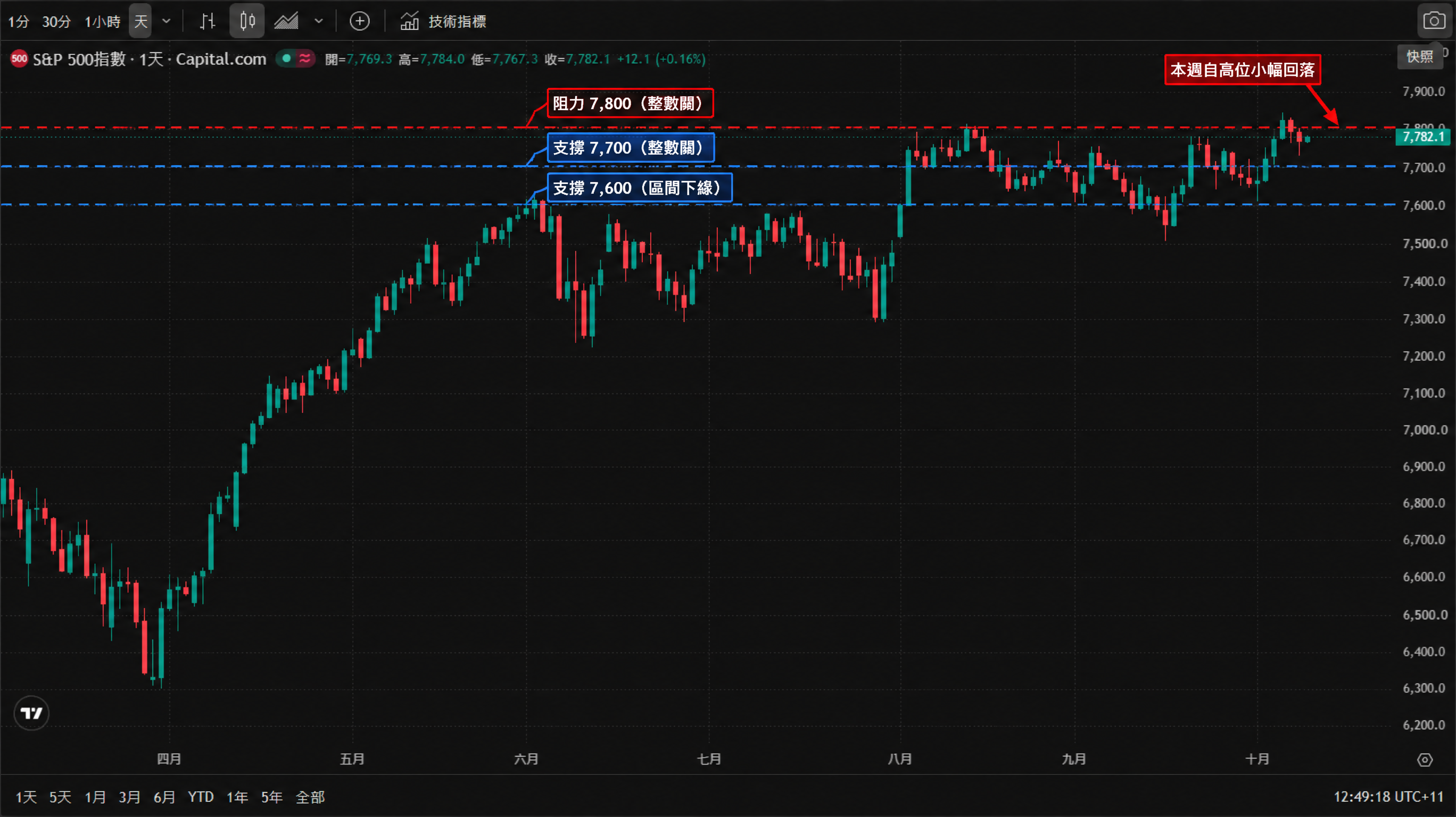Select the 6月 date range

click(164, 797)
